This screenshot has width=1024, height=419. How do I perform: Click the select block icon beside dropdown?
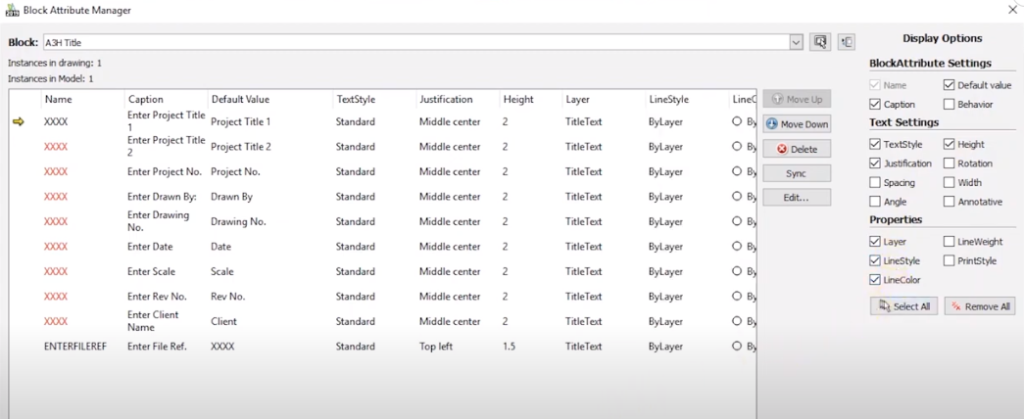pos(820,42)
